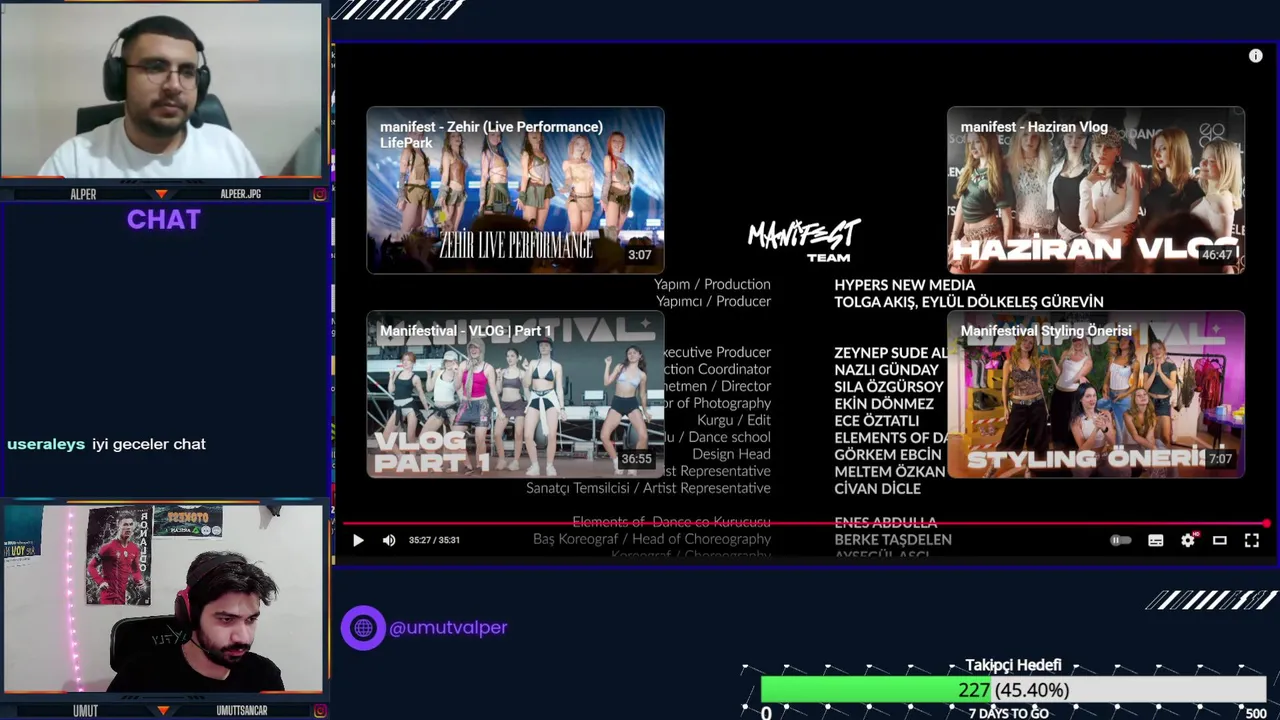
Task: Open Manifestival Styling Önerisi thumbnail
Action: click(x=1096, y=394)
